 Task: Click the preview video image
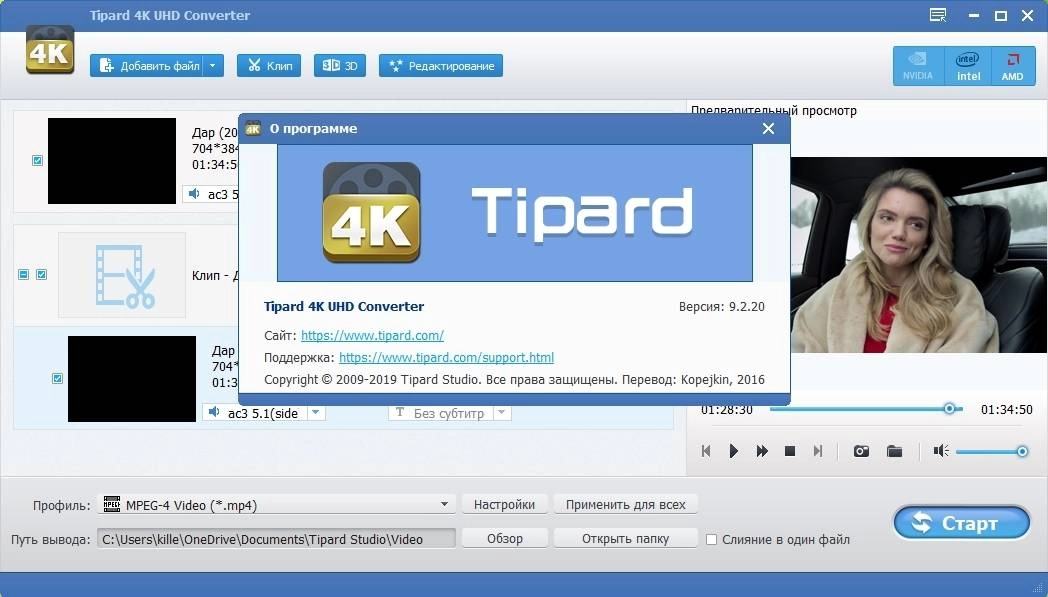[919, 255]
